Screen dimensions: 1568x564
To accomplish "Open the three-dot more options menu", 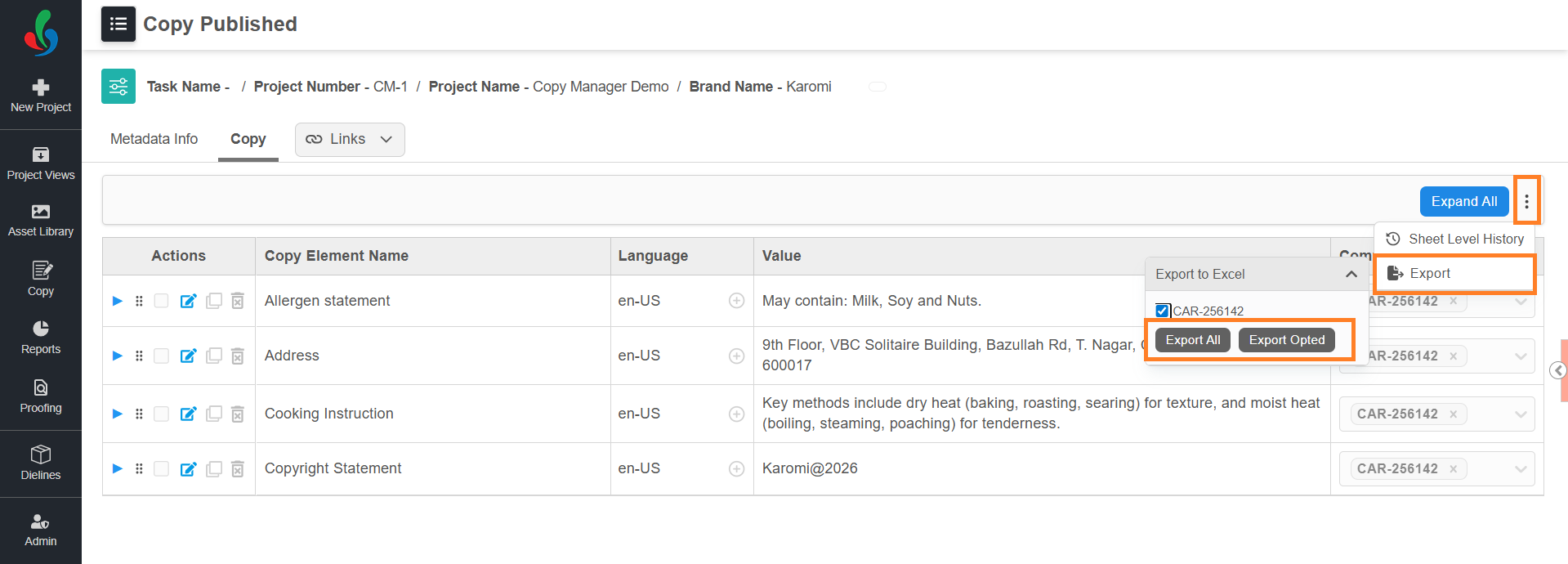I will (x=1526, y=201).
